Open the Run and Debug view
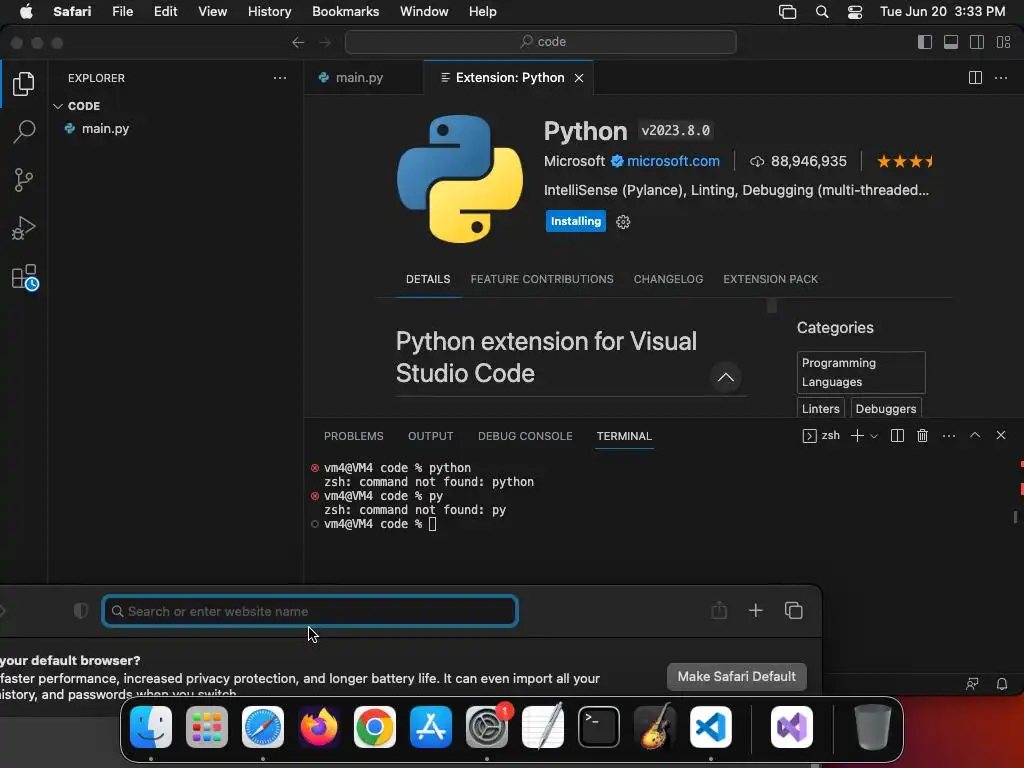 point(24,228)
